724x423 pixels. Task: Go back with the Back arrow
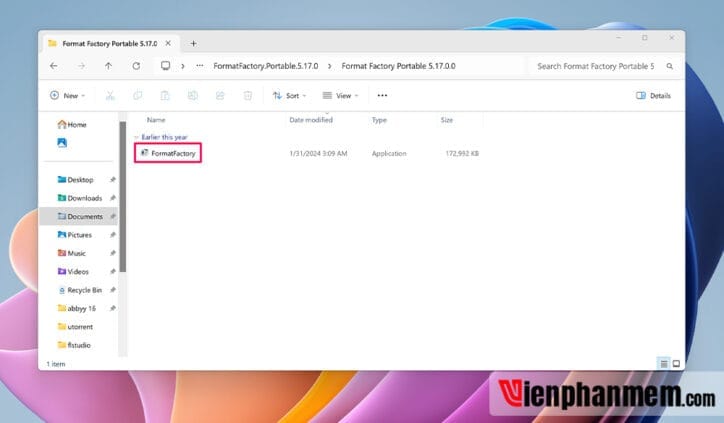click(54, 66)
